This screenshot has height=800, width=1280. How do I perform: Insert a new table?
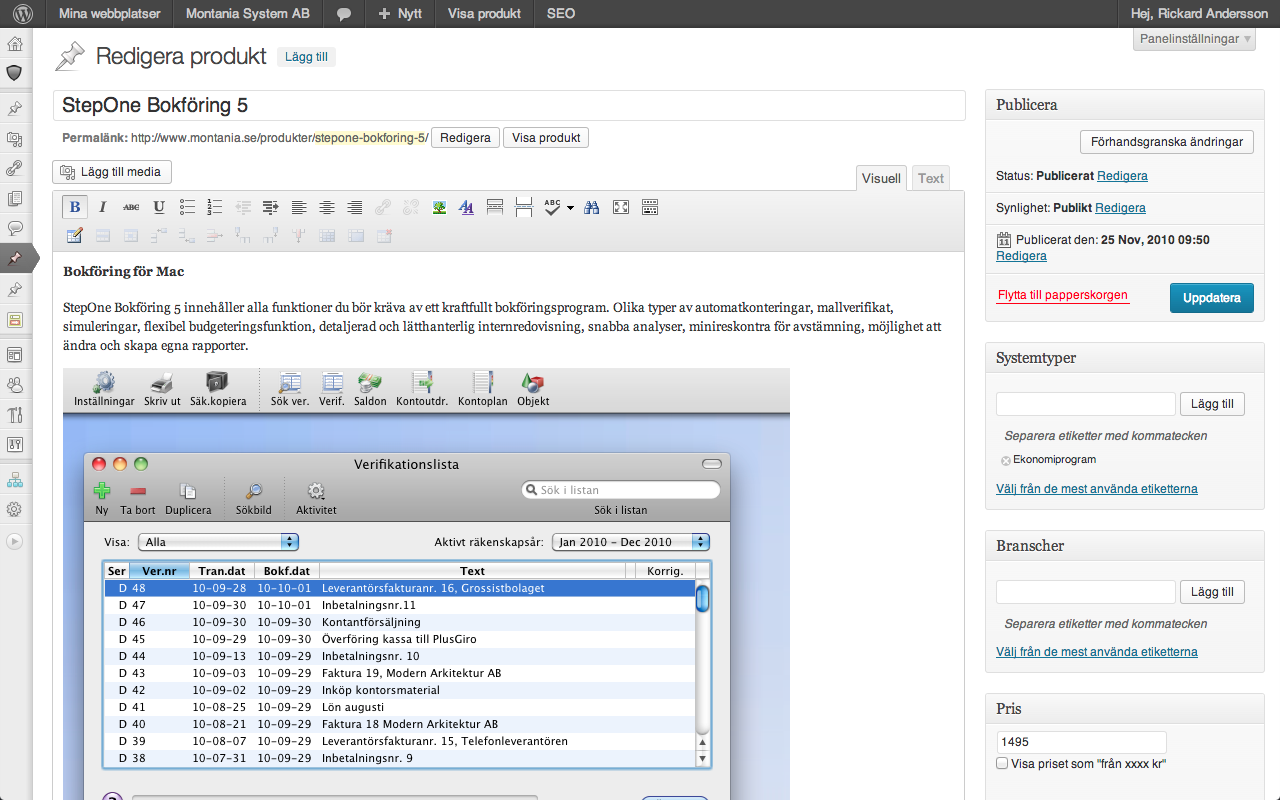click(x=74, y=236)
